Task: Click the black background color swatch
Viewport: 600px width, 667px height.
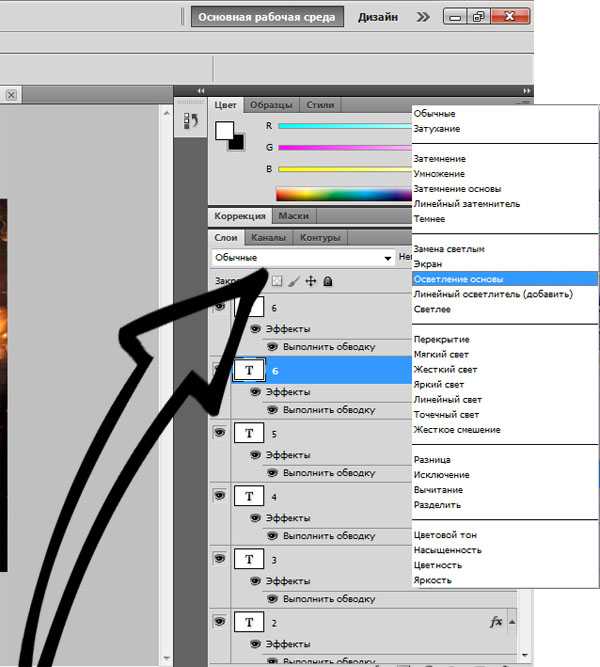Action: point(238,143)
